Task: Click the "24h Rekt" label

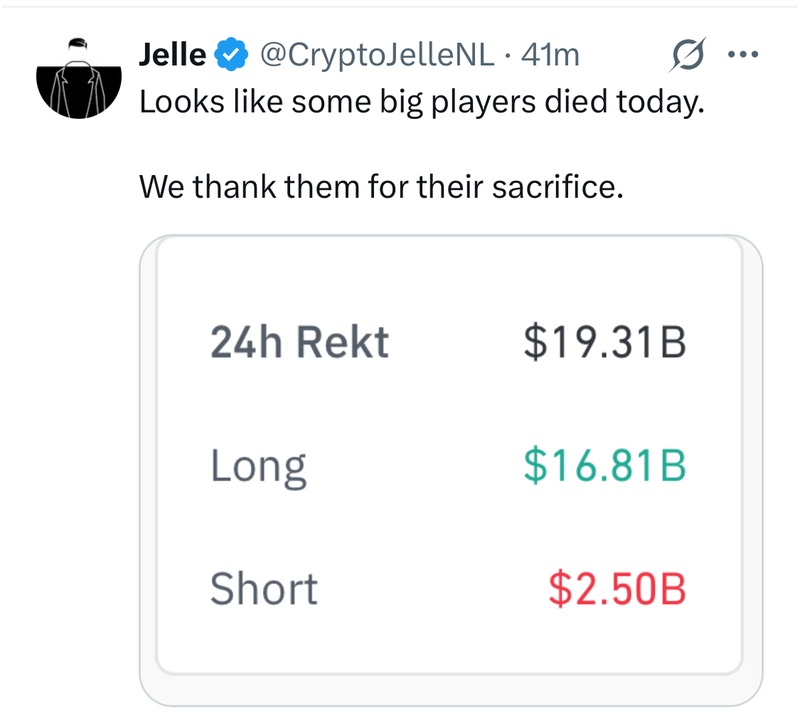Action: pos(299,343)
